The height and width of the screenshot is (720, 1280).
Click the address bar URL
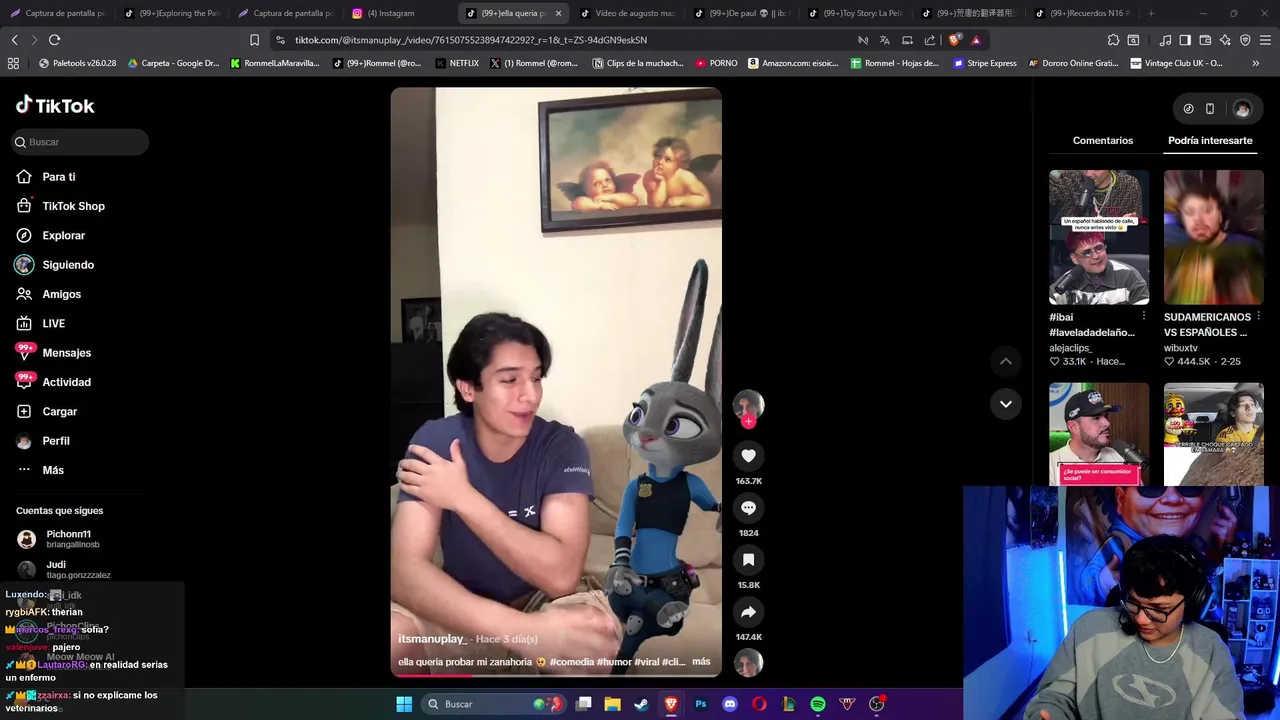click(x=471, y=40)
